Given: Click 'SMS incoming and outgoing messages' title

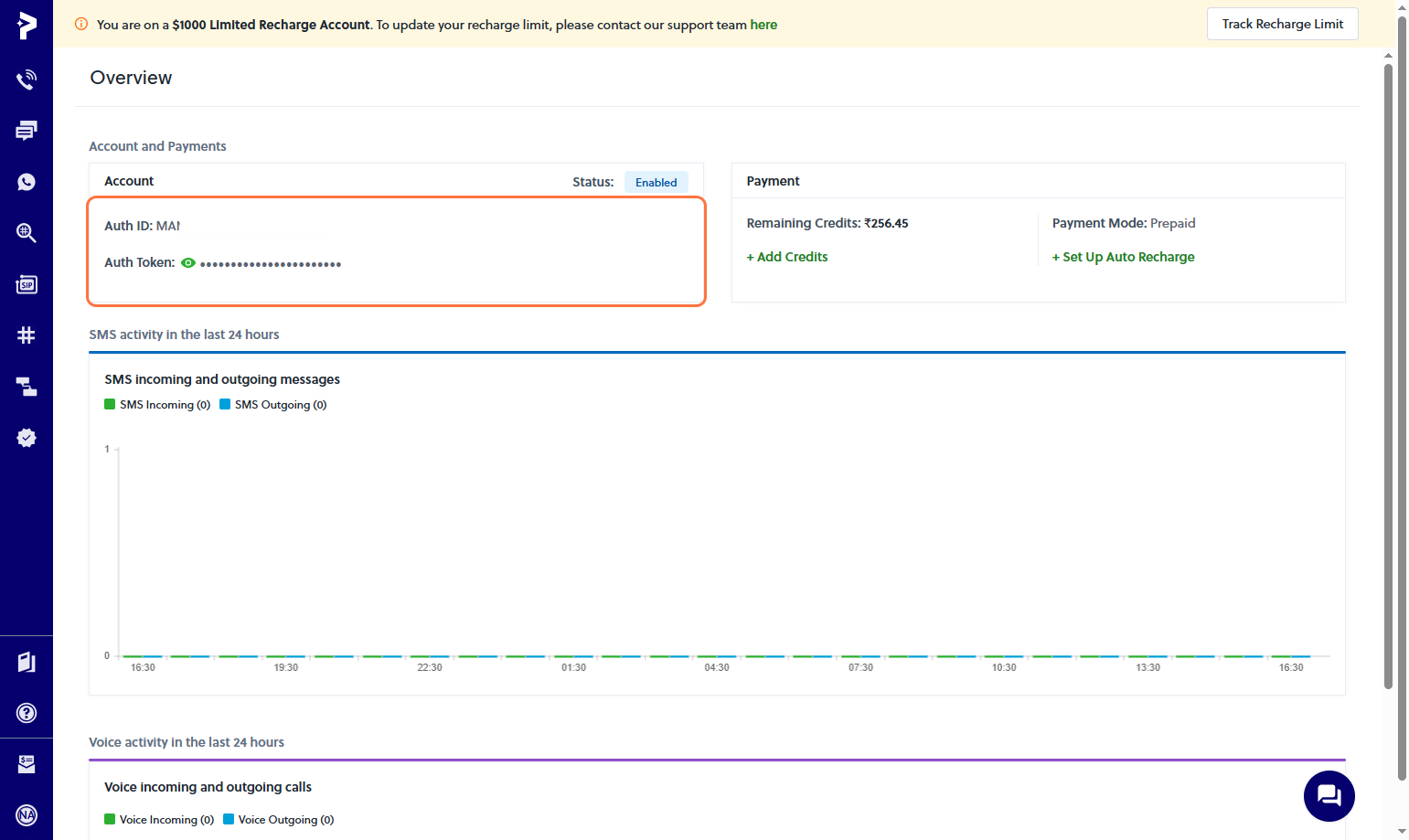Looking at the screenshot, I should pyautogui.click(x=222, y=379).
